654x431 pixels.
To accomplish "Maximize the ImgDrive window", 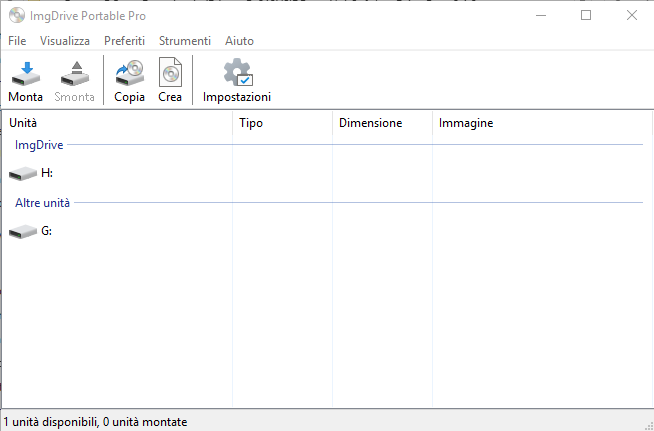I will [586, 16].
